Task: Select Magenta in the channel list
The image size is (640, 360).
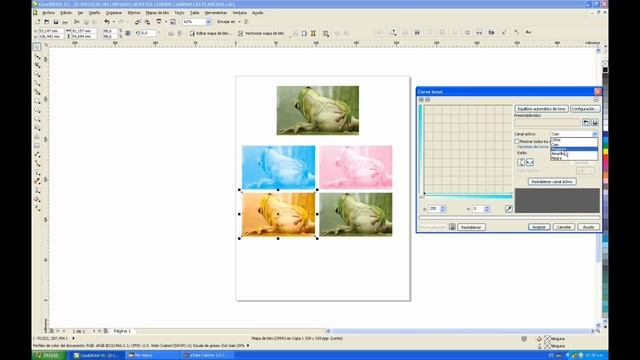Action: 574,149
